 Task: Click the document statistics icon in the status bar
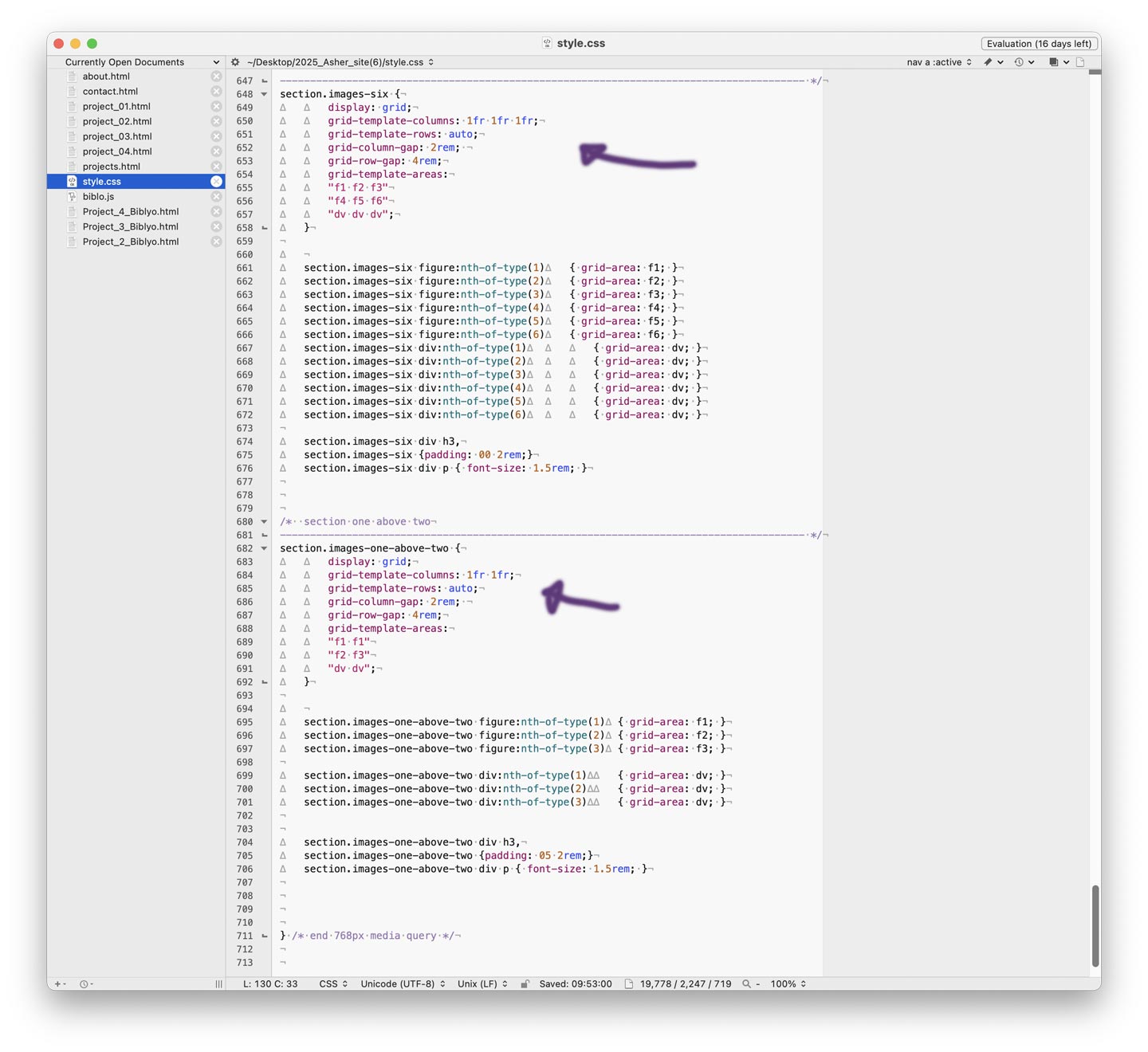tap(629, 984)
